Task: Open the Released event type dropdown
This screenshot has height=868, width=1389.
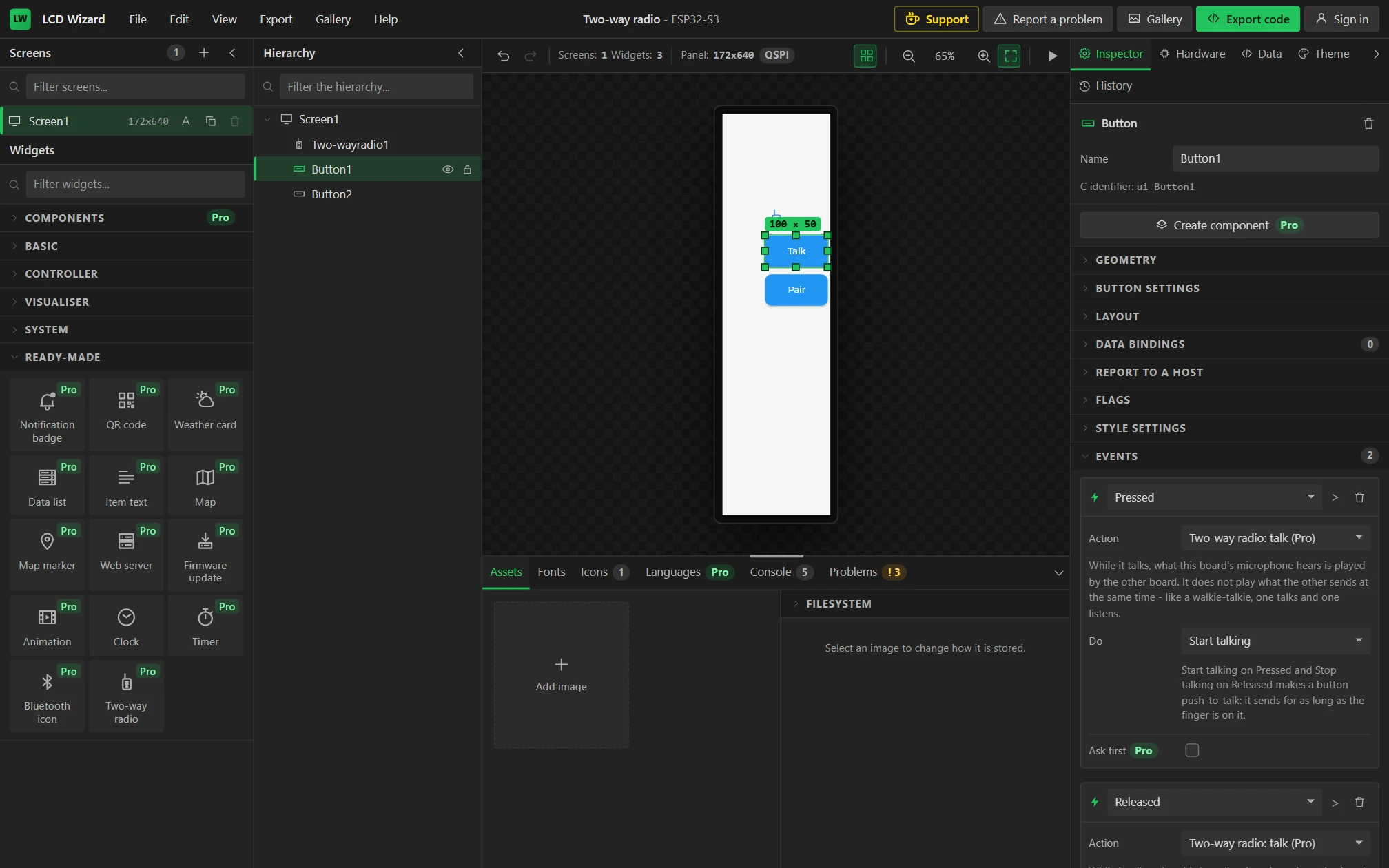Action: (x=1214, y=802)
